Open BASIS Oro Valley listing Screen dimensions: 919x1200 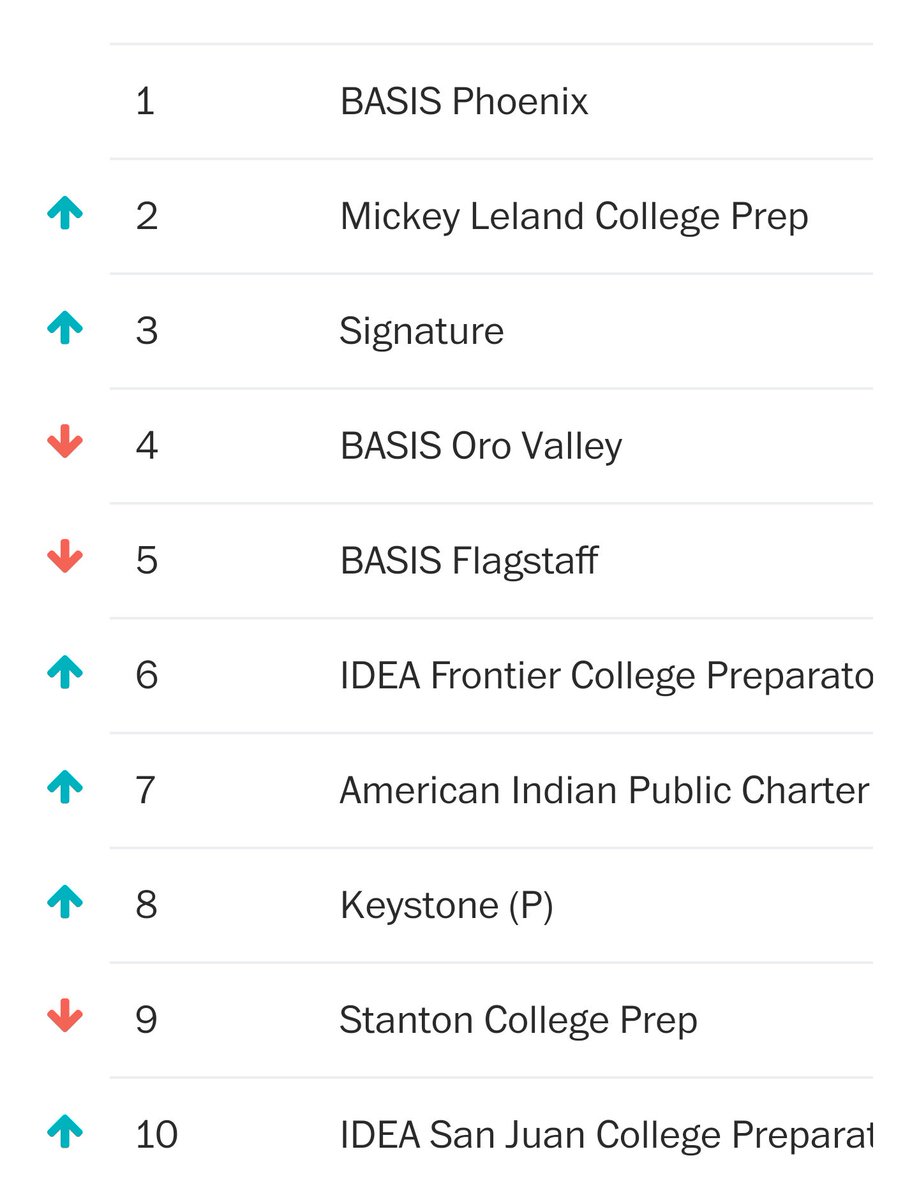coord(481,446)
